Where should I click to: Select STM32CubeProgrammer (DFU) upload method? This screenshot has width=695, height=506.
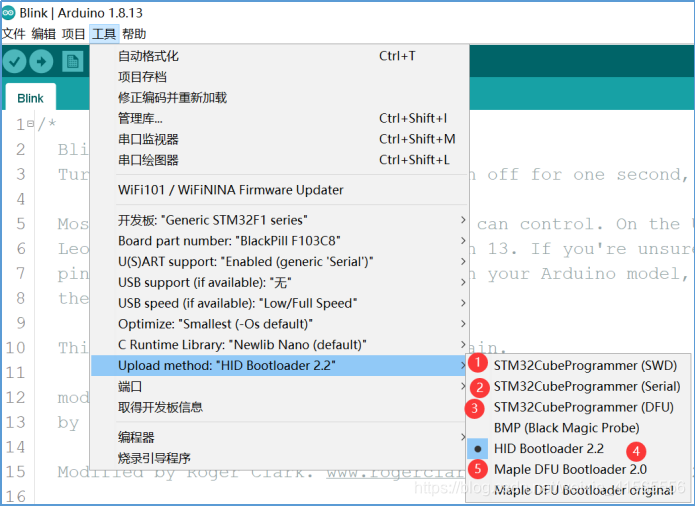tap(578, 407)
